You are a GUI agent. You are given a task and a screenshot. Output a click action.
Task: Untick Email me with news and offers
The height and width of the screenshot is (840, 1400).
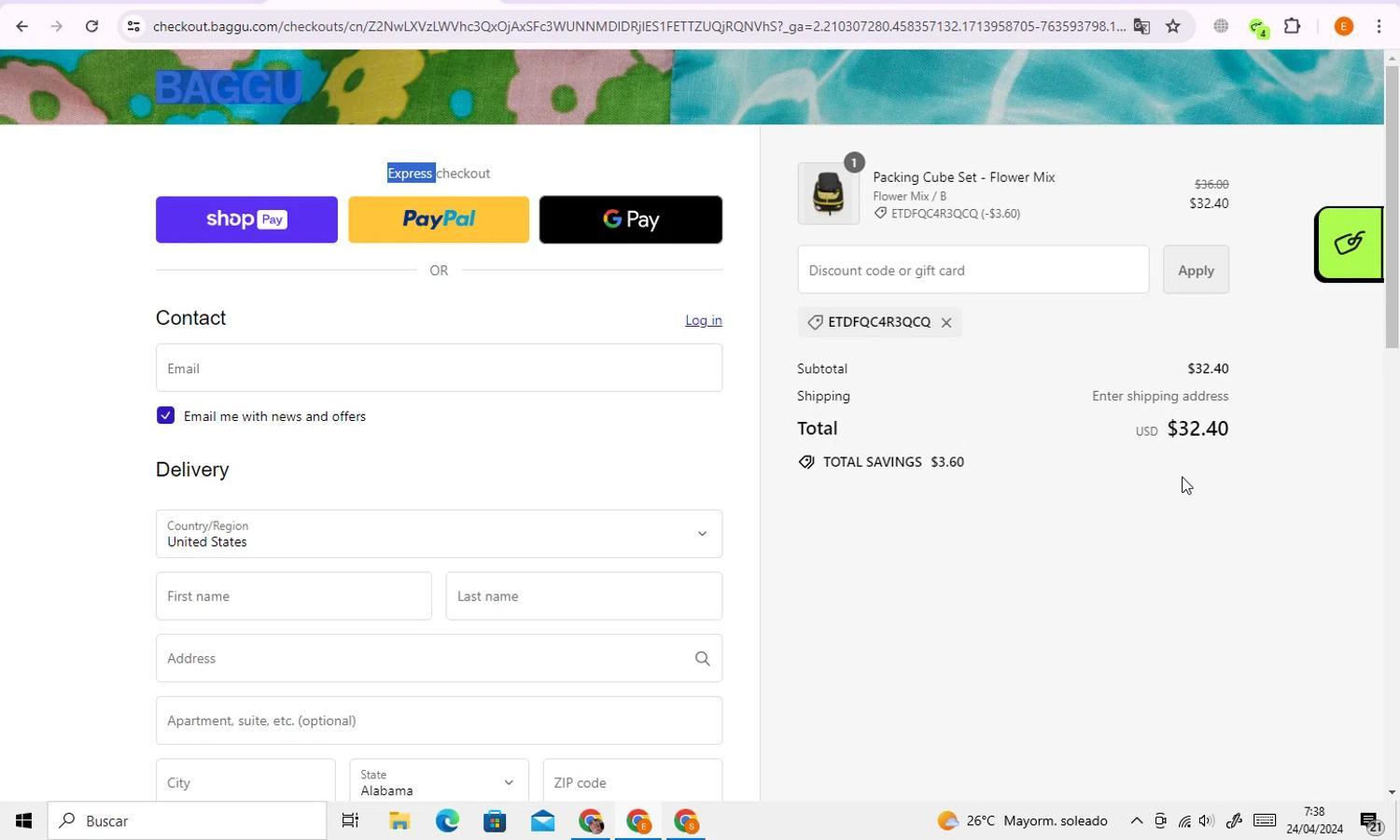pos(165,415)
